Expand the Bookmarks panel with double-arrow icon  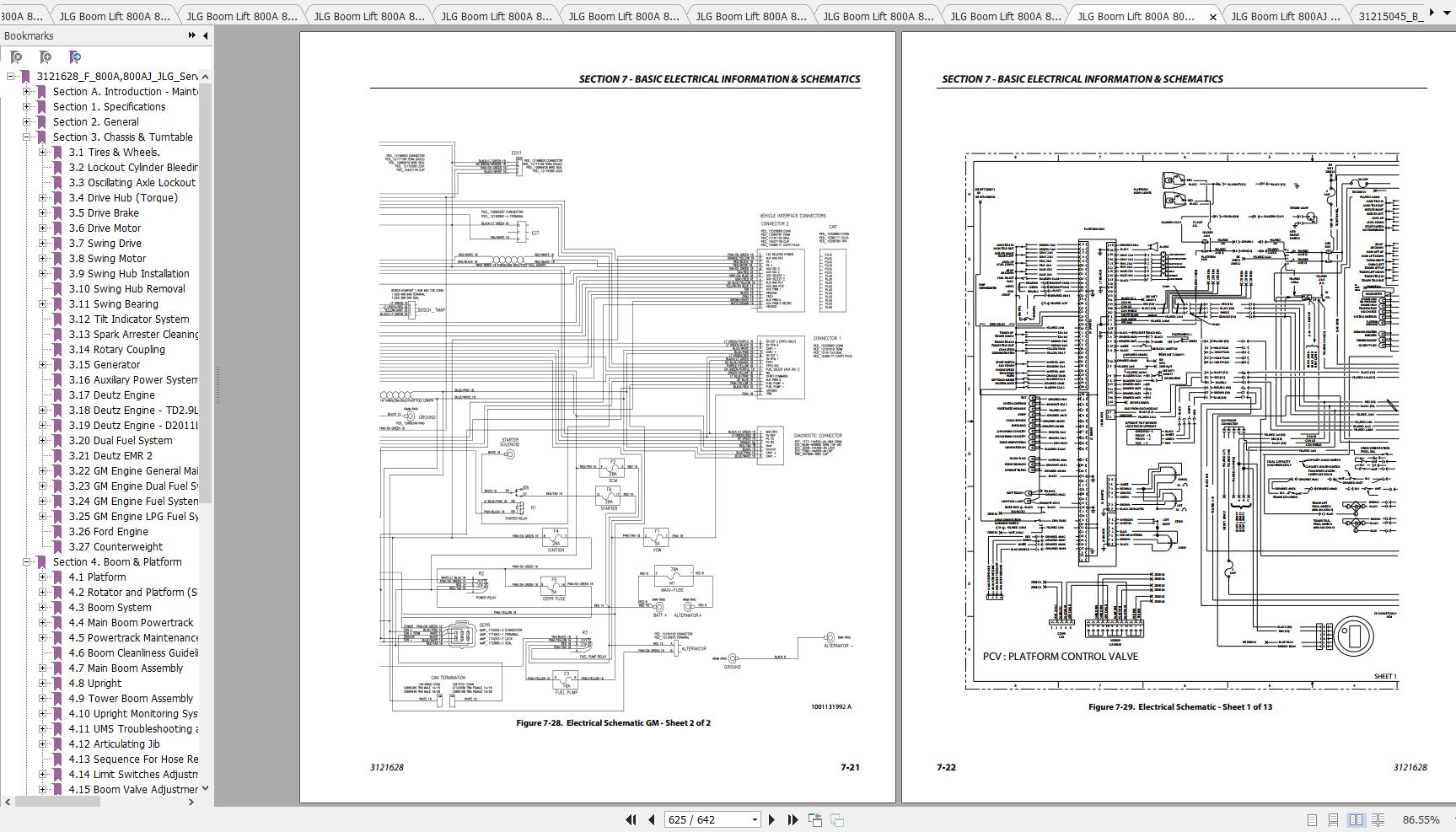coord(192,35)
